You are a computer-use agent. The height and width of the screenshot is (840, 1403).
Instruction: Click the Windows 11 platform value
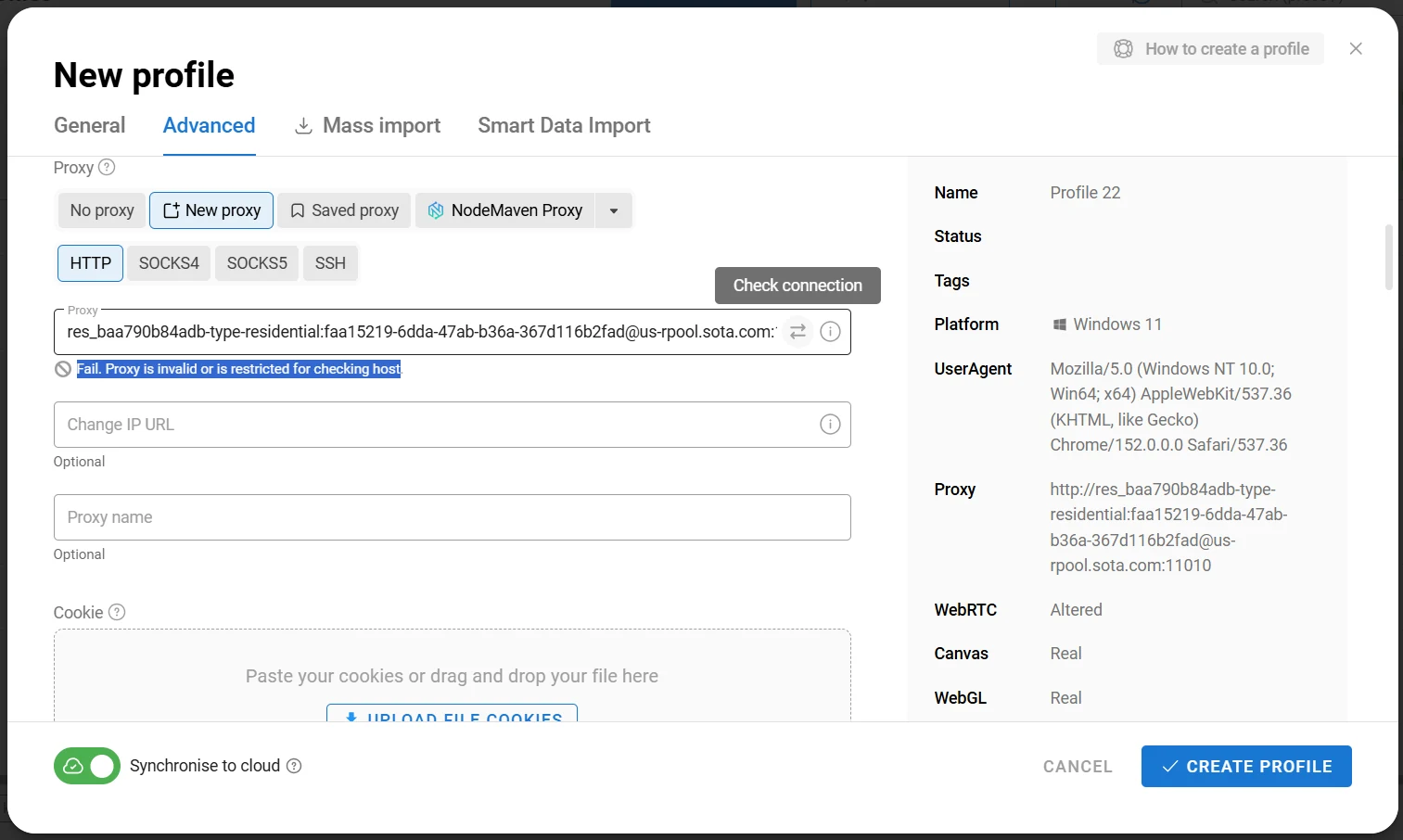pyautogui.click(x=1107, y=325)
